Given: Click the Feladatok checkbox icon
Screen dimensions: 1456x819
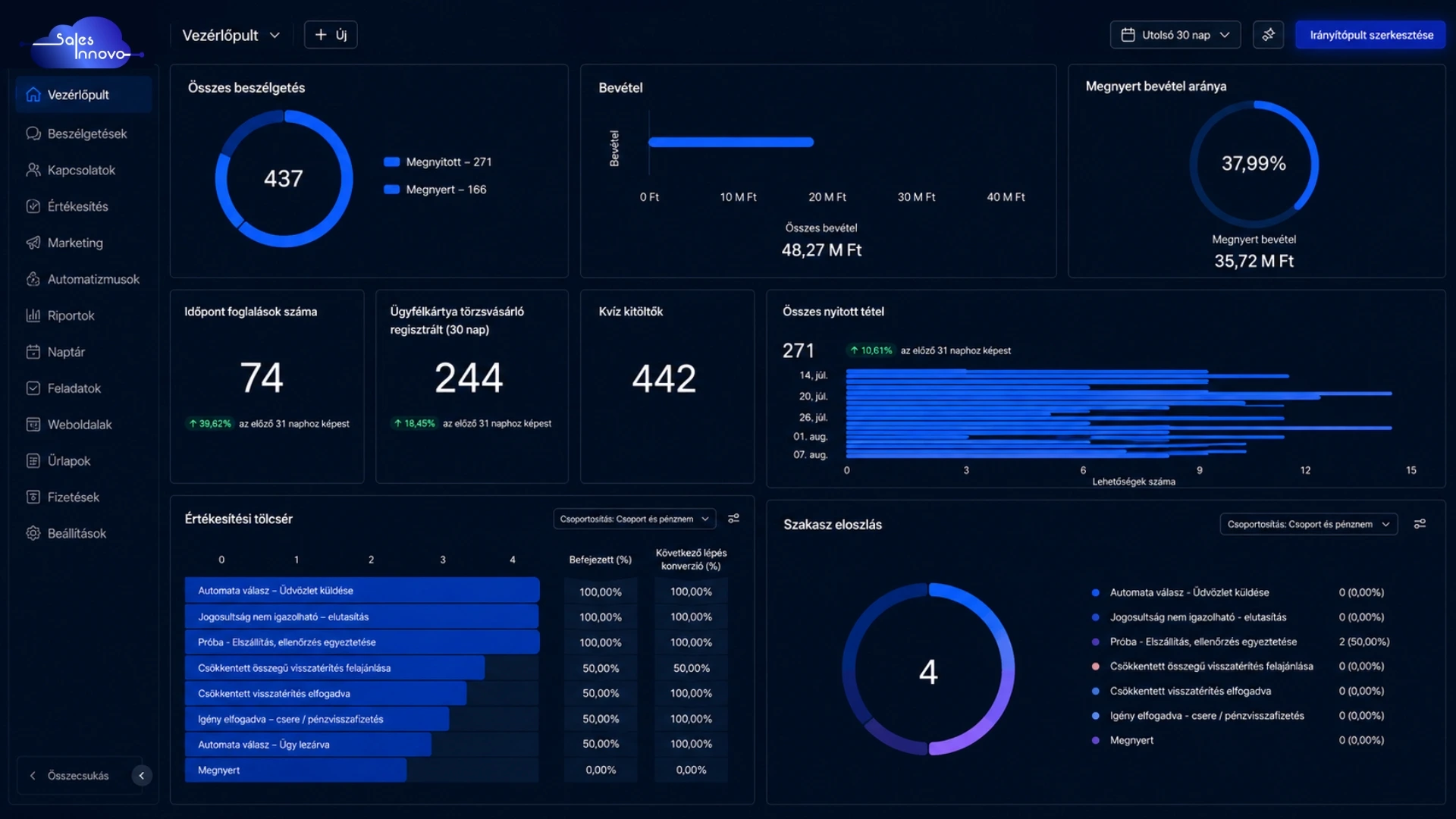Looking at the screenshot, I should pos(33,388).
